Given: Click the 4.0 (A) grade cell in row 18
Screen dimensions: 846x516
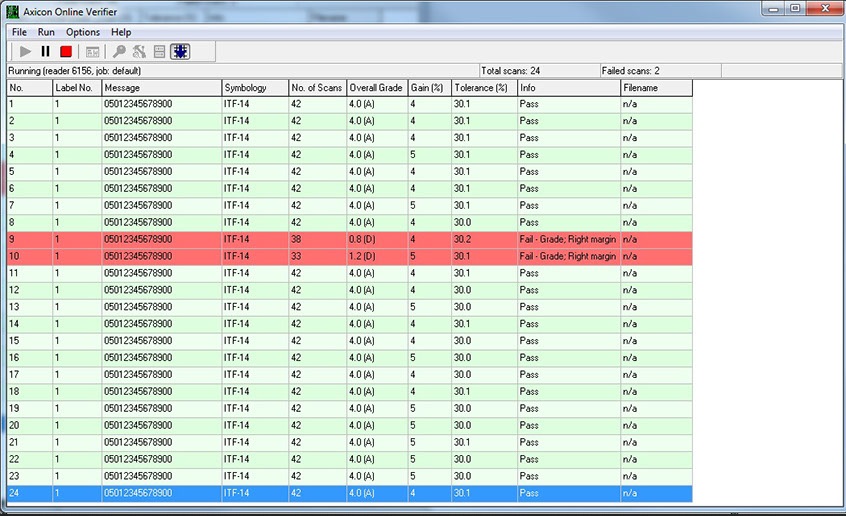Looking at the screenshot, I should (377, 391).
